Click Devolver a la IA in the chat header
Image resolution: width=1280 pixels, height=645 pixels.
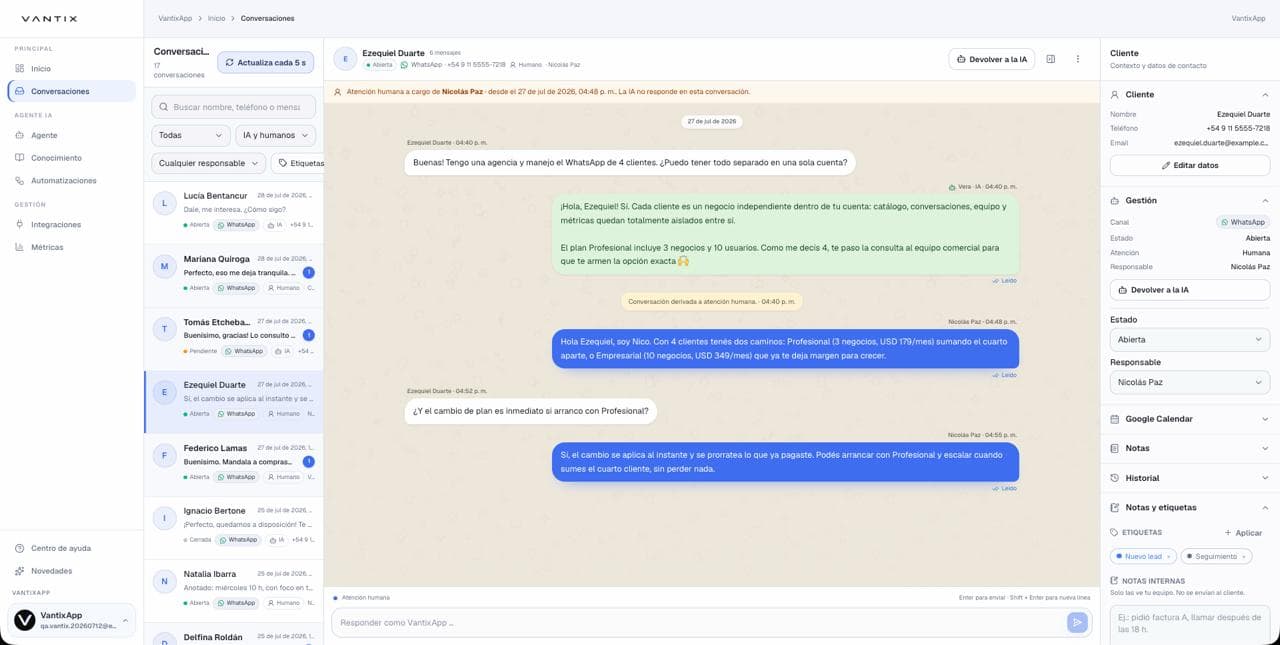pyautogui.click(x=991, y=59)
